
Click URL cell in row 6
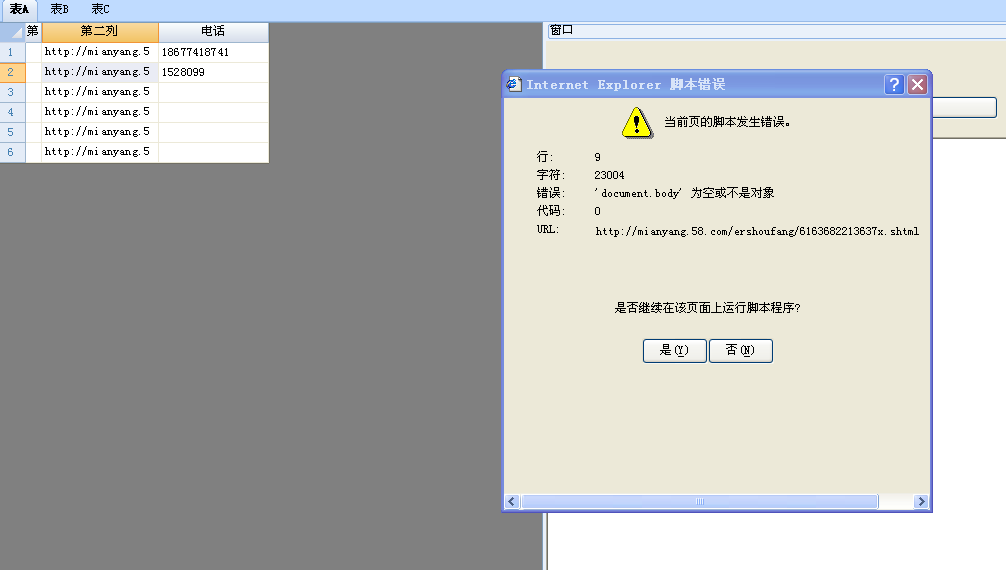coord(99,151)
